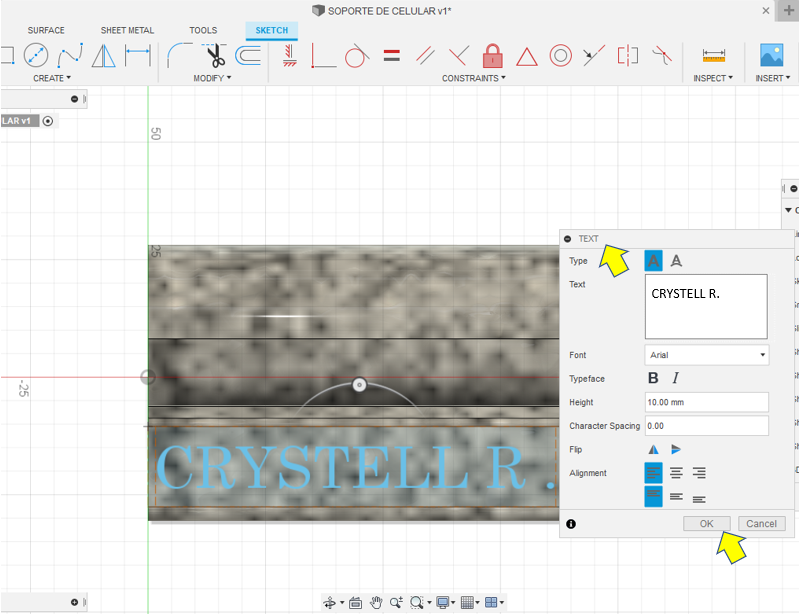Viewport: 799px width, 614px height.
Task: Apply the symmetry constraint
Action: [x=628, y=56]
